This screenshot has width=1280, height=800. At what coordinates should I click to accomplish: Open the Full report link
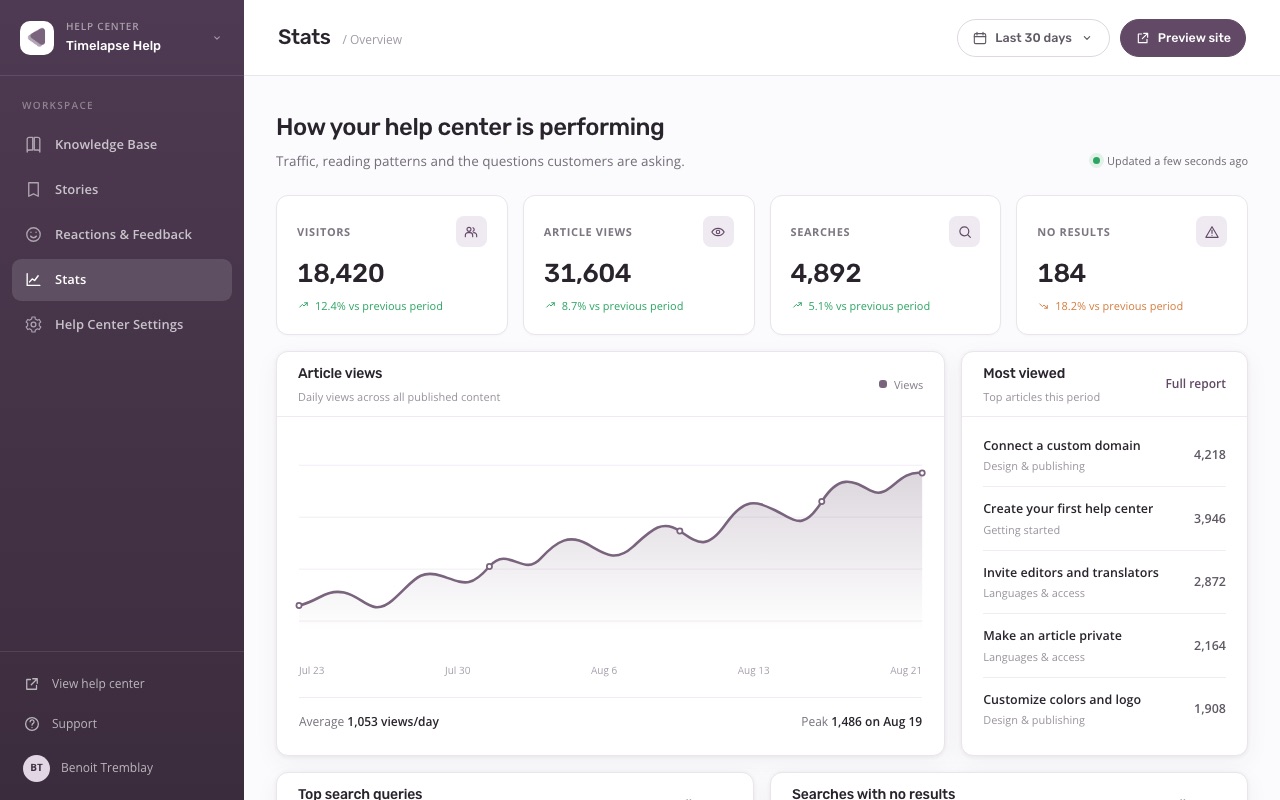tap(1195, 384)
